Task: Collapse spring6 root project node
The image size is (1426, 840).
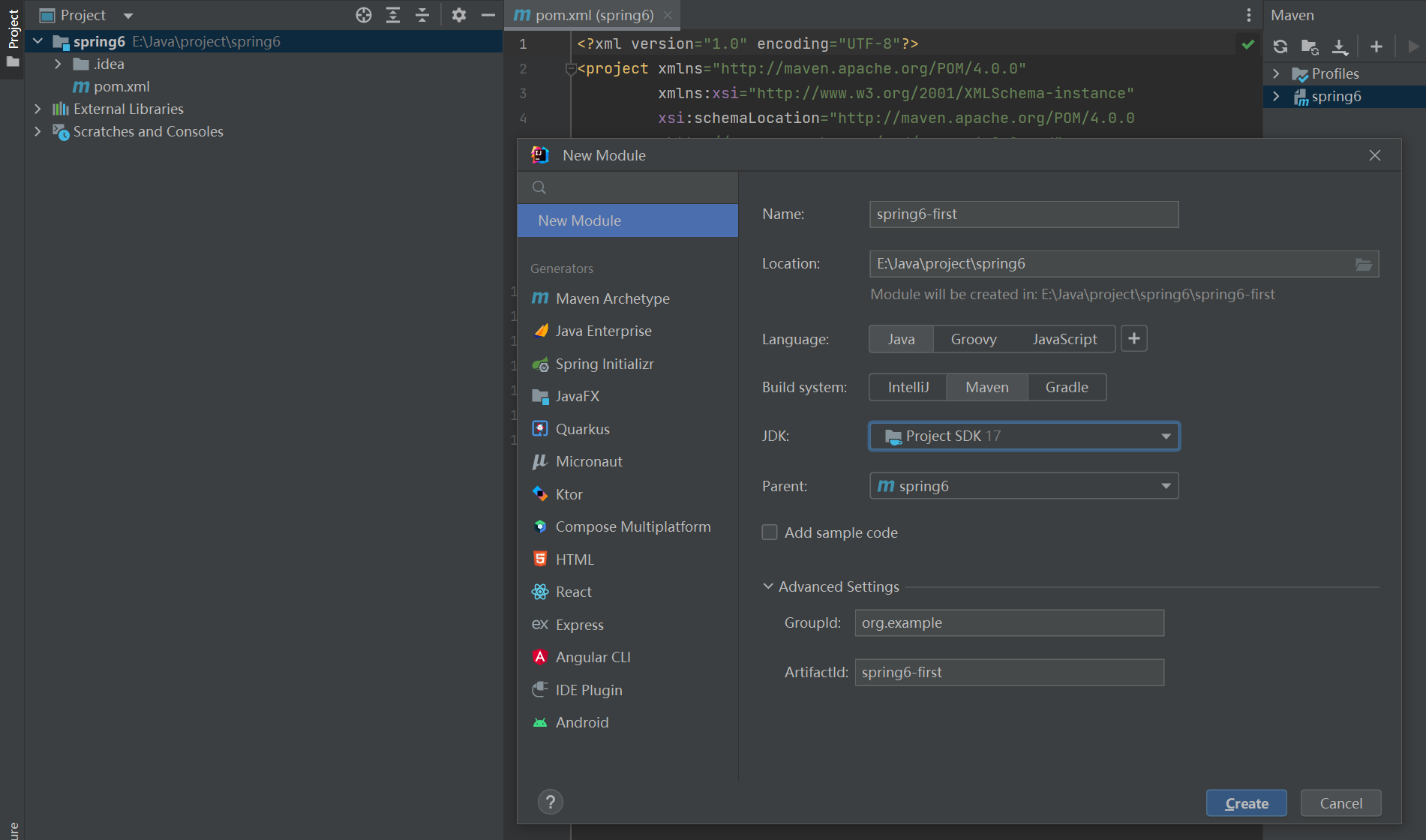Action: point(38,41)
